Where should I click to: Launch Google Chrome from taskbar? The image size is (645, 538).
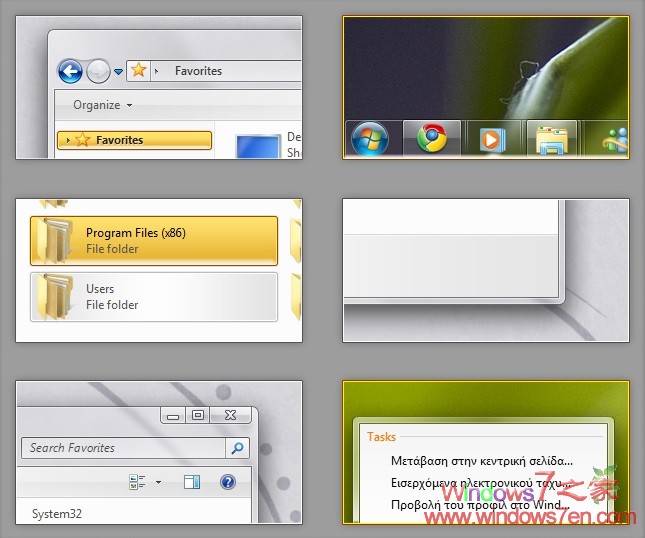pos(432,139)
